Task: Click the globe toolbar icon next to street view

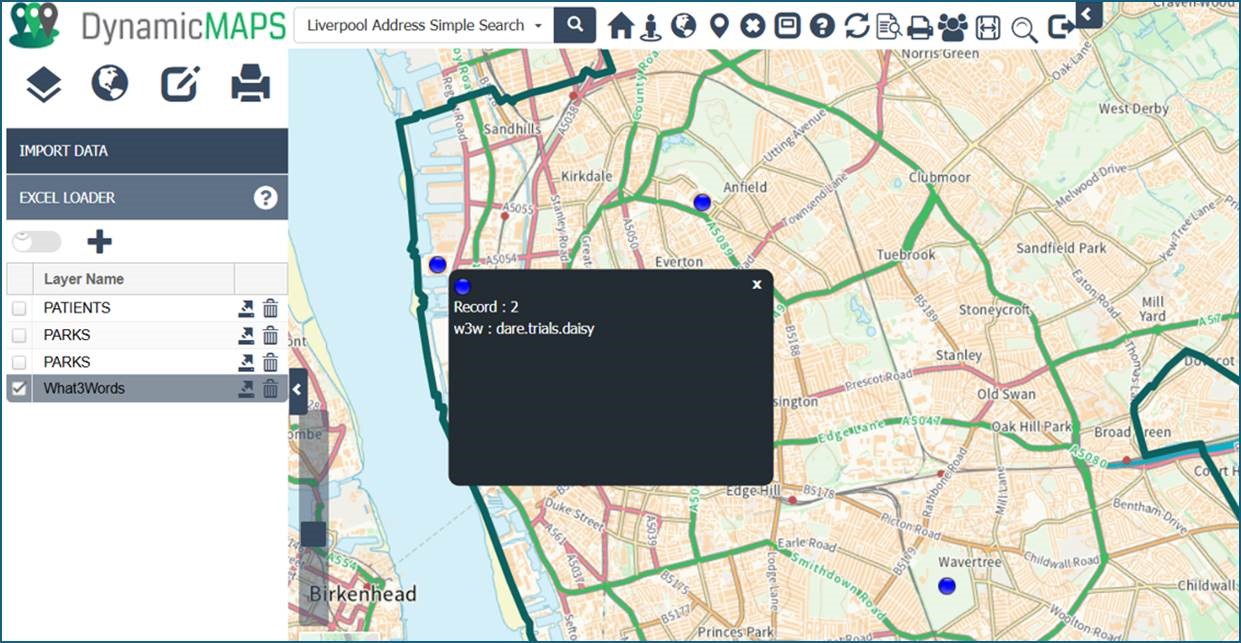Action: 684,25
